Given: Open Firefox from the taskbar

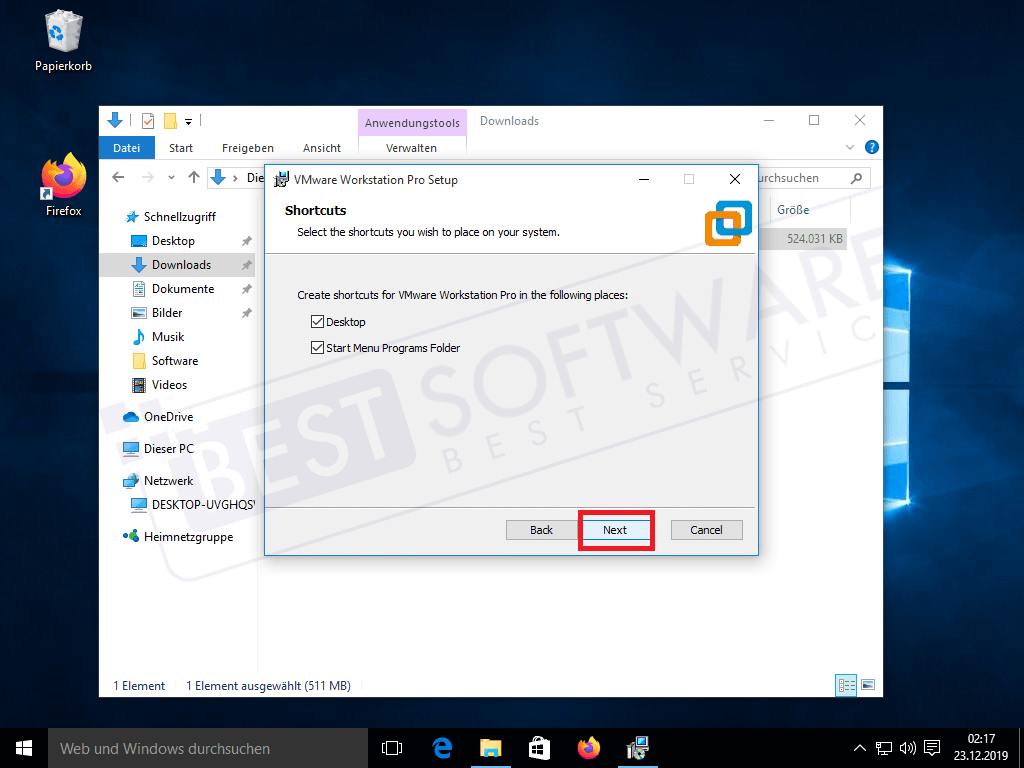Looking at the screenshot, I should 589,747.
